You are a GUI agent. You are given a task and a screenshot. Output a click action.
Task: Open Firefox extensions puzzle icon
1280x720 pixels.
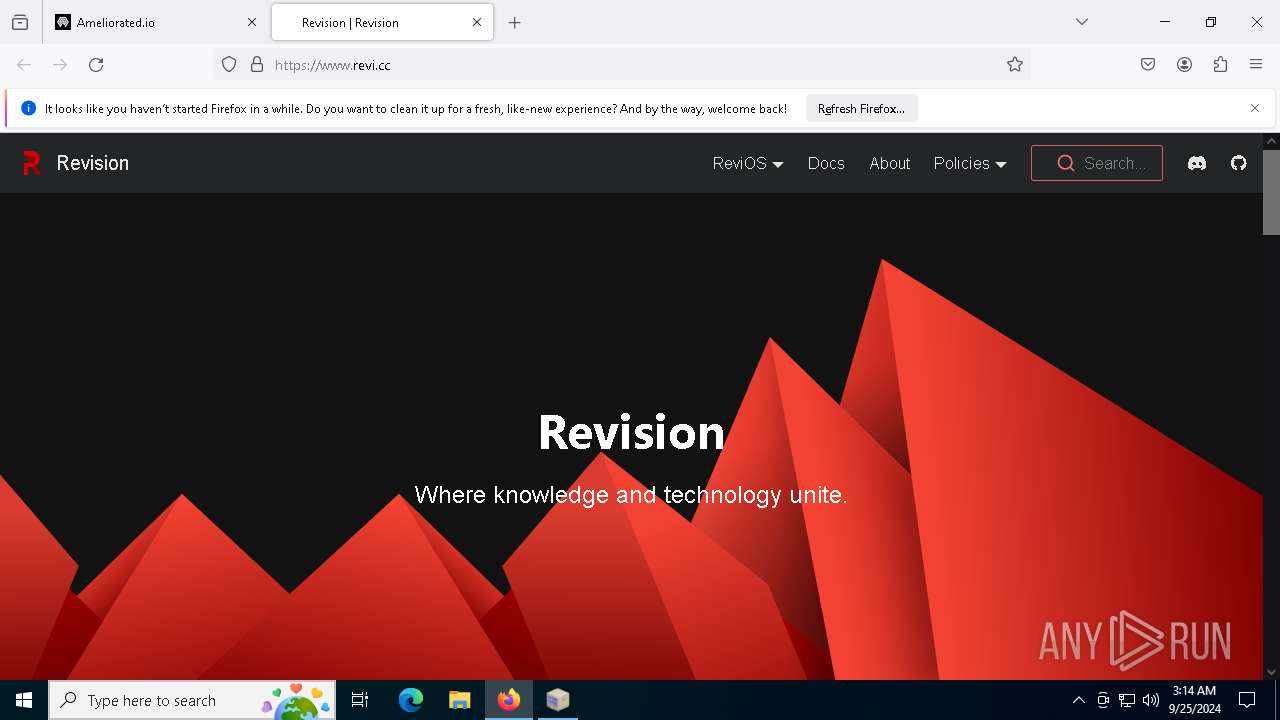[x=1220, y=65]
